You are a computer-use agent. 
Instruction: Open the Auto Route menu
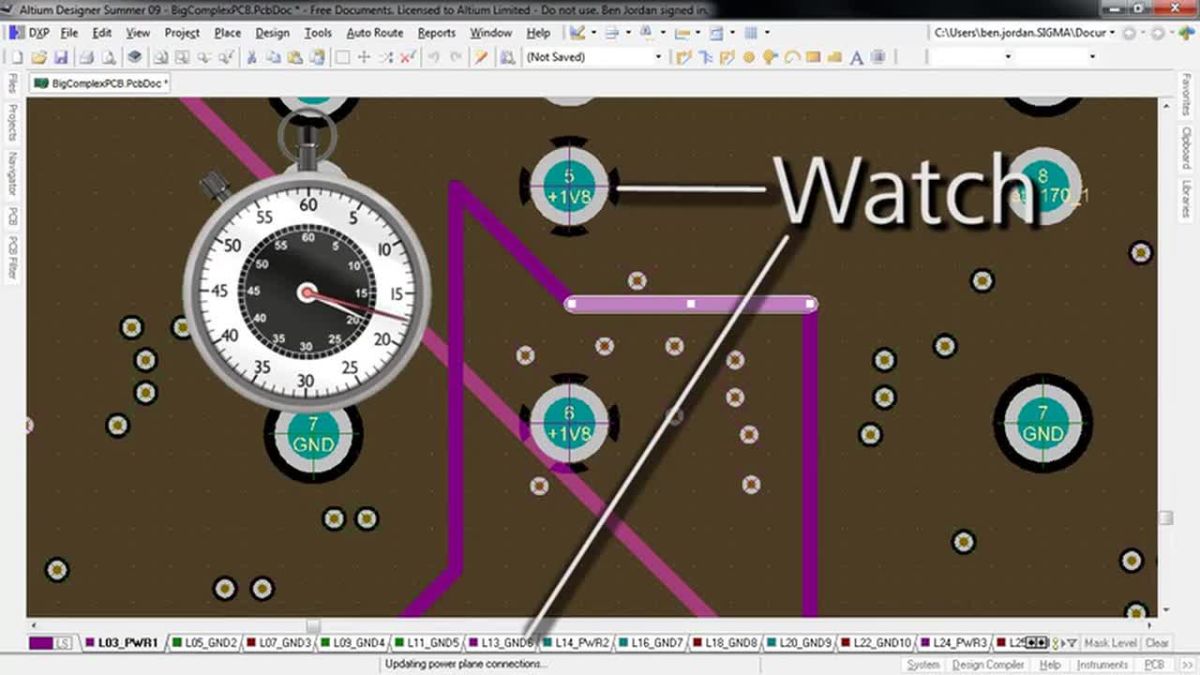[373, 33]
